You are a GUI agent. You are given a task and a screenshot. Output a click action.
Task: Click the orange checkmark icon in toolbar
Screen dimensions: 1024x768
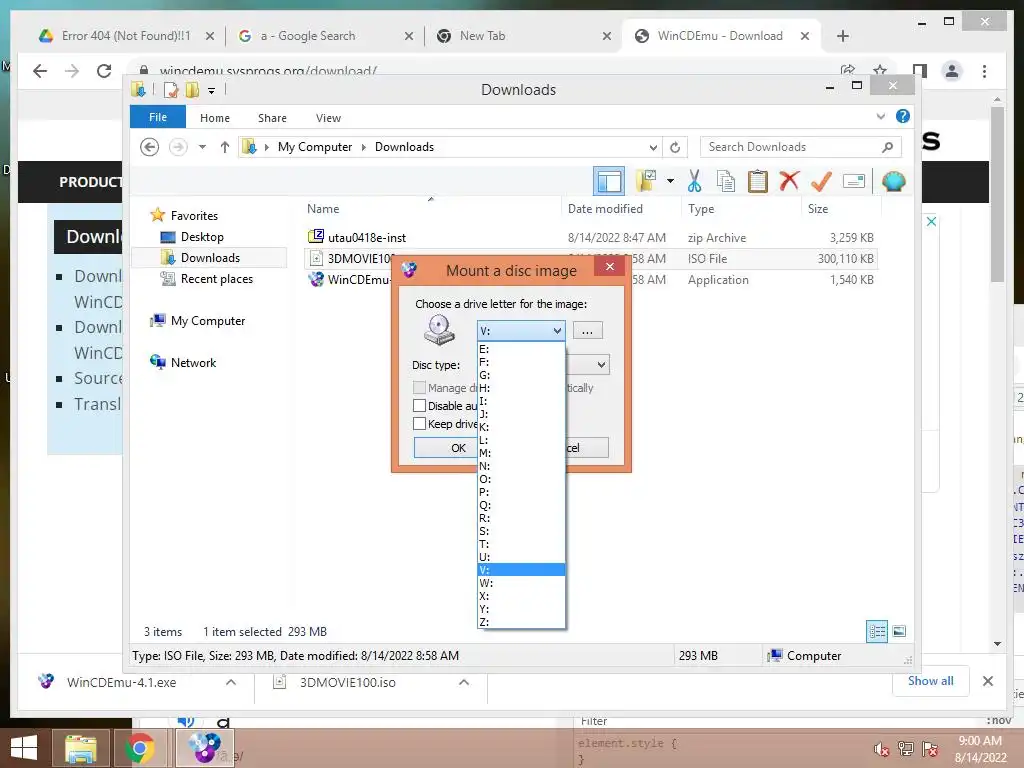[821, 181]
